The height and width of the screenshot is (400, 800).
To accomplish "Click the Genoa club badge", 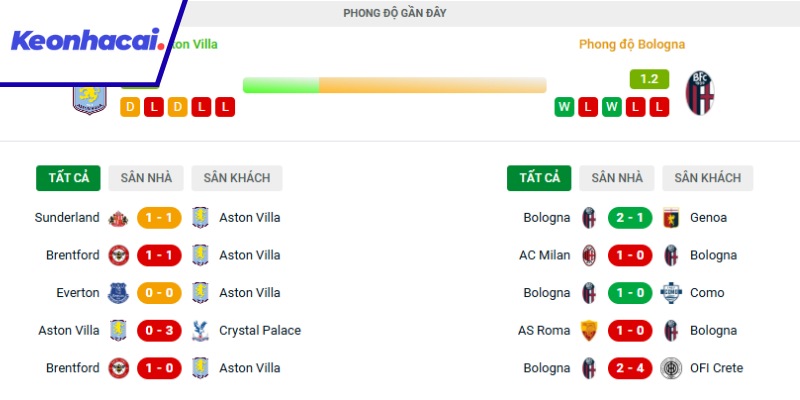I will [671, 217].
